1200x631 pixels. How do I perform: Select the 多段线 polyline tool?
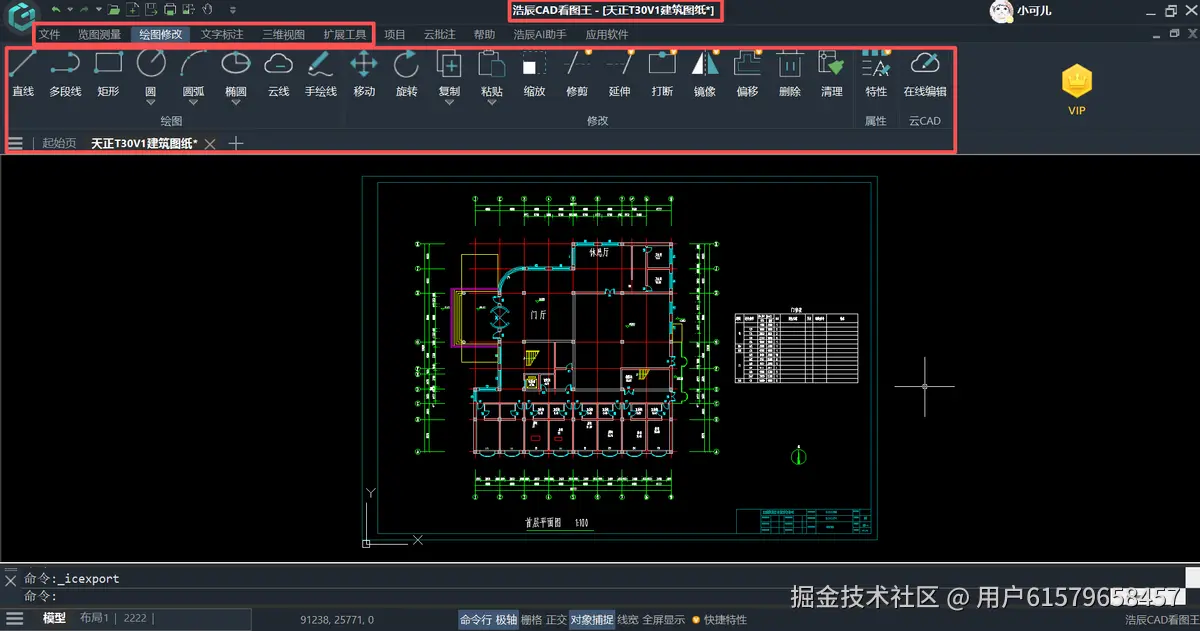65,73
